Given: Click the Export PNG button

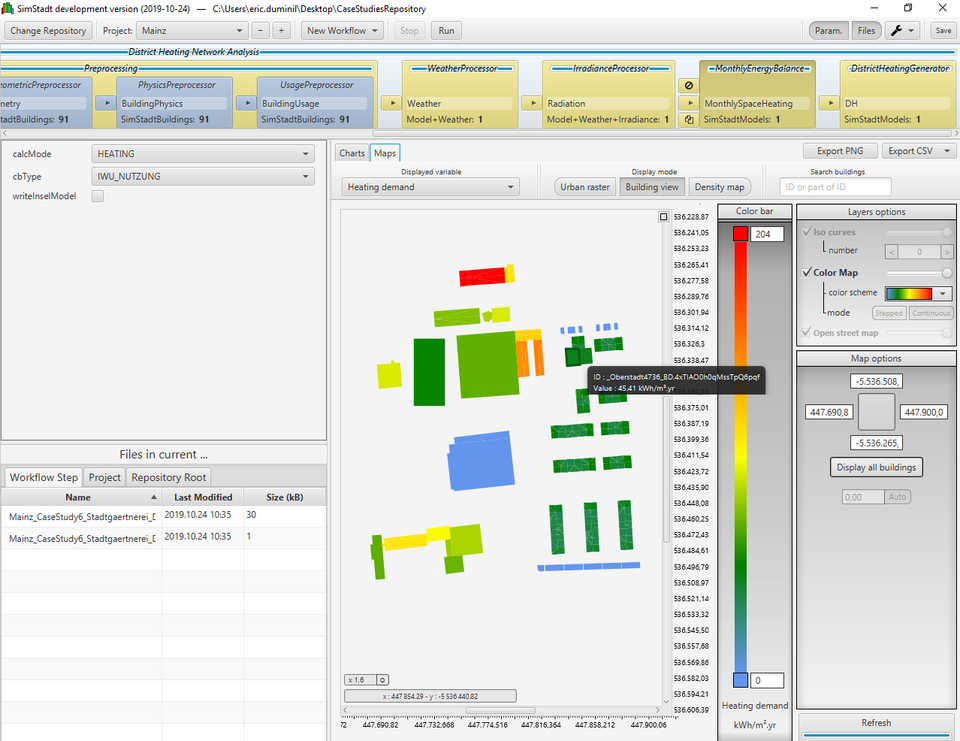Looking at the screenshot, I should [x=840, y=150].
